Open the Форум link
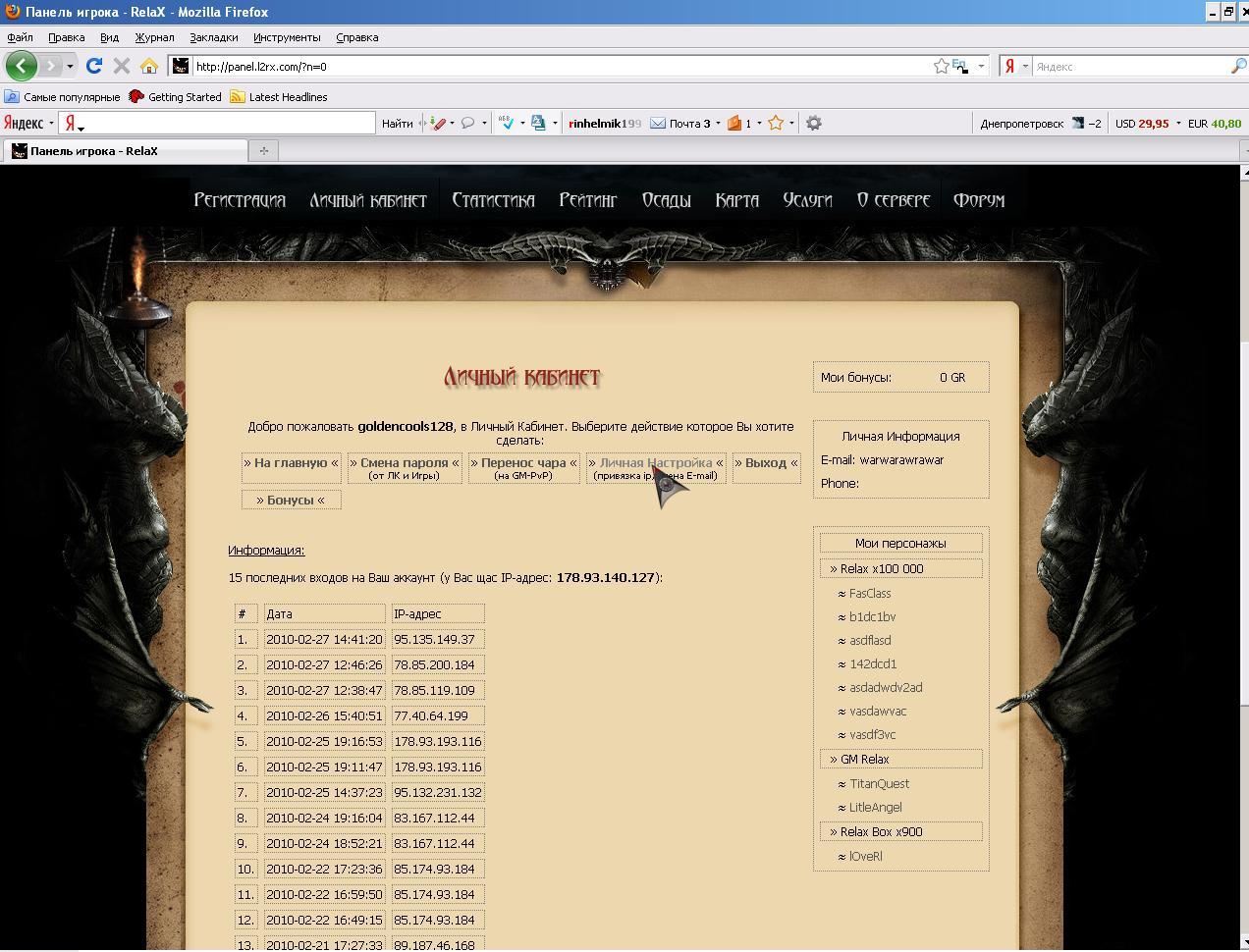The width and height of the screenshot is (1249, 952). tap(979, 200)
